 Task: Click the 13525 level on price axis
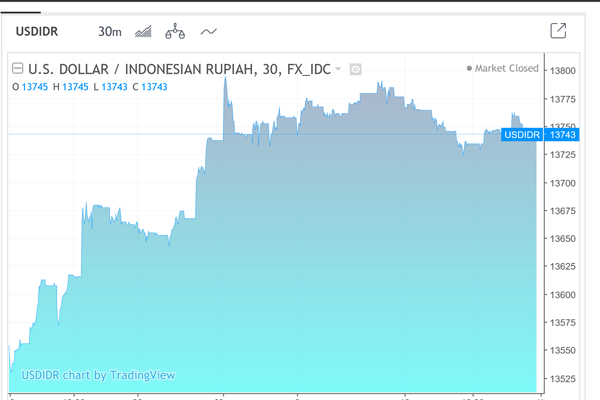click(x=563, y=379)
